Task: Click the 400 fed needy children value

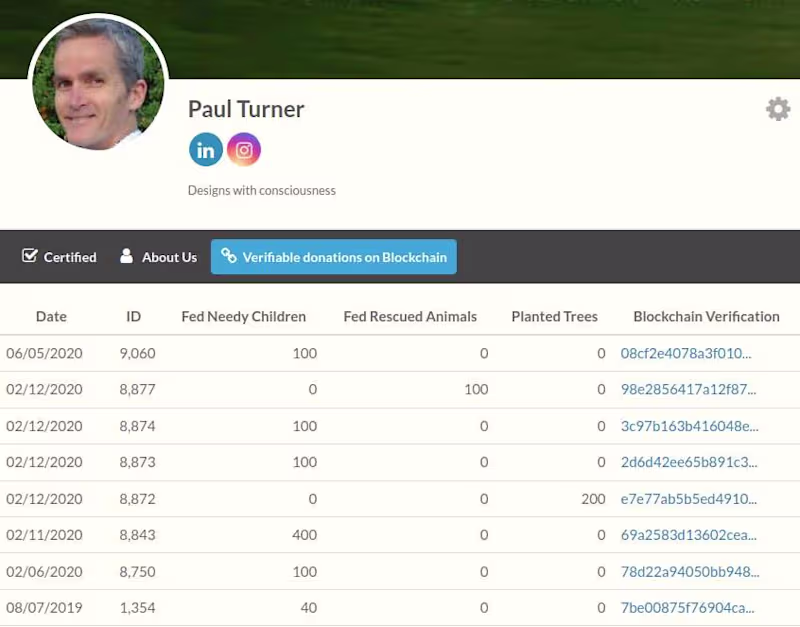Action: (305, 535)
